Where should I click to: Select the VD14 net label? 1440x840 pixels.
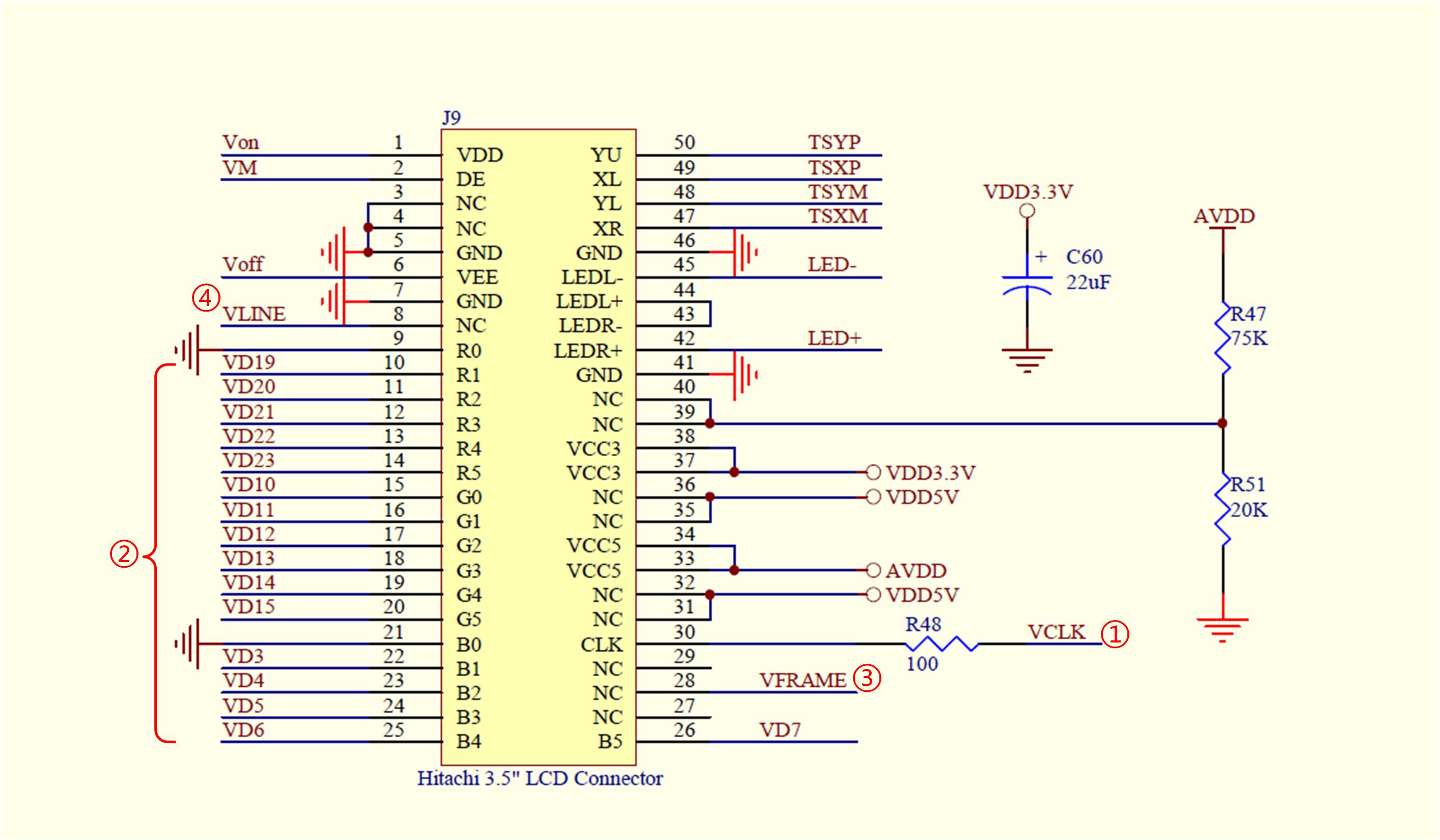pos(249,582)
